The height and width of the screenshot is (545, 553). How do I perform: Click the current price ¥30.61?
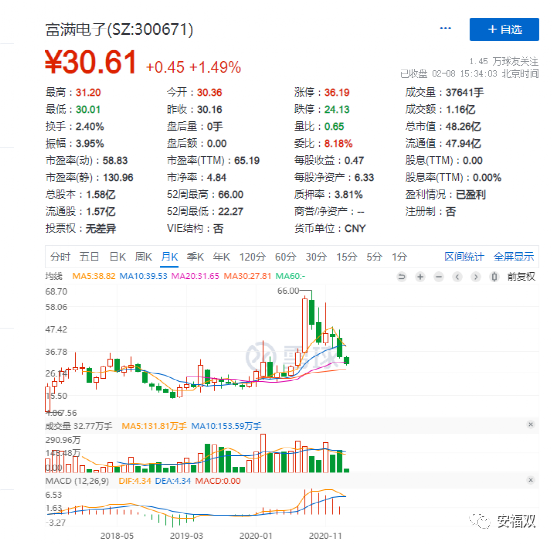91,62
